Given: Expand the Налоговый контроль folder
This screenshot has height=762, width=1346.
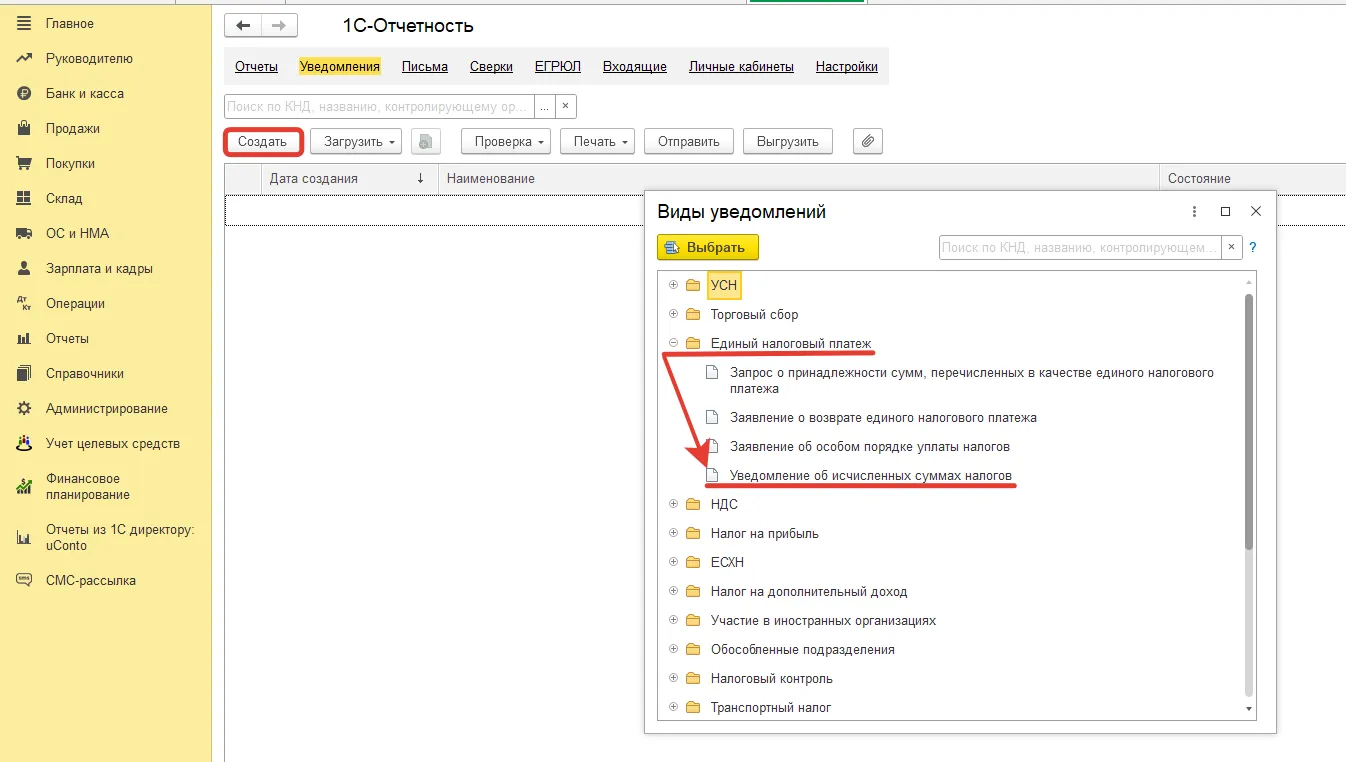Looking at the screenshot, I should 673,678.
